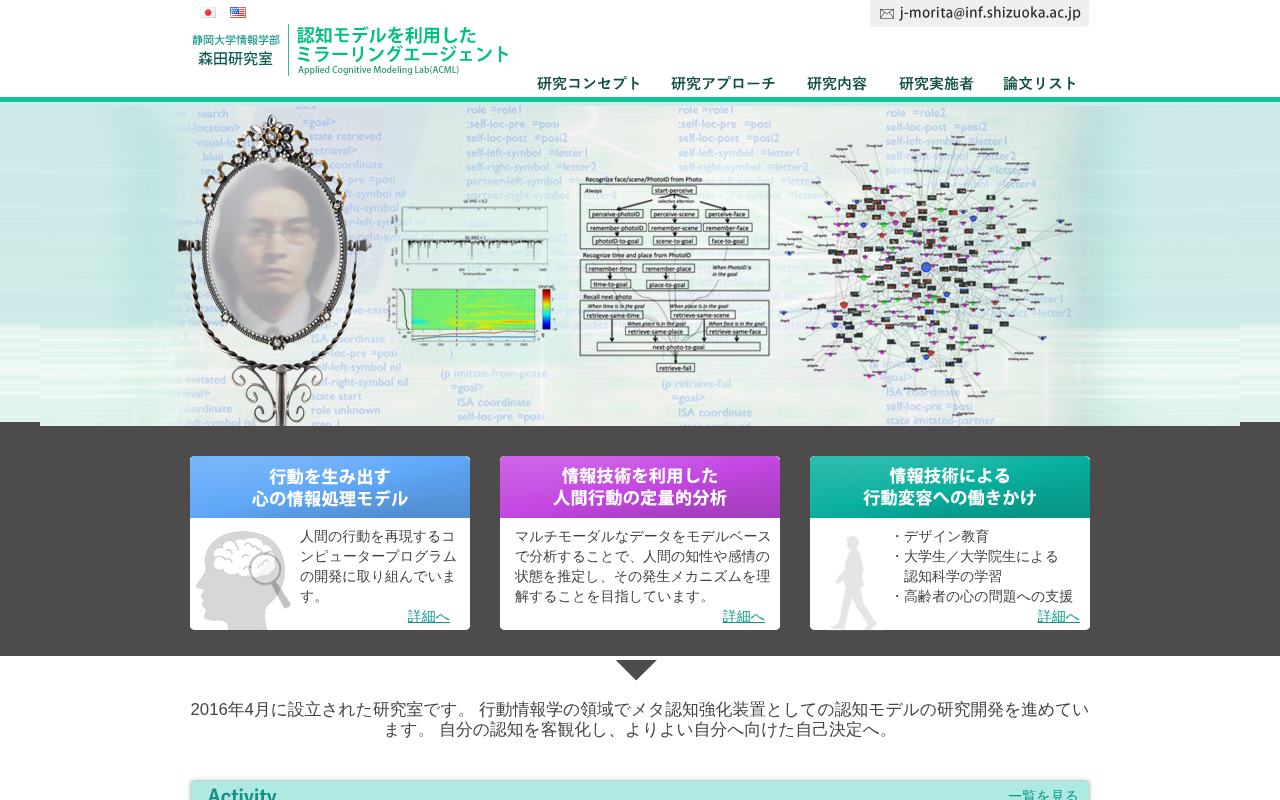Click the j-morita@inf.shizuoka.ac.jp email link
This screenshot has width=1280, height=800.
click(990, 13)
